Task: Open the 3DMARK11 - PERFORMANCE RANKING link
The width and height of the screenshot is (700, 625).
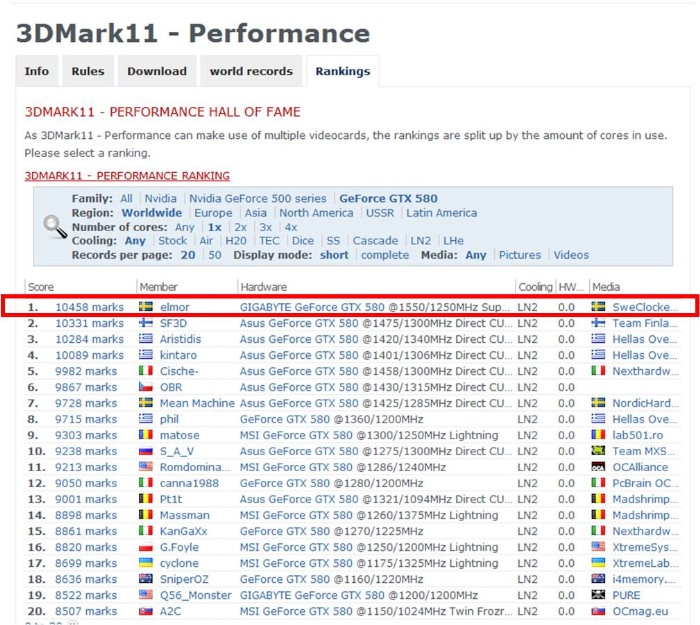Action: click(127, 176)
